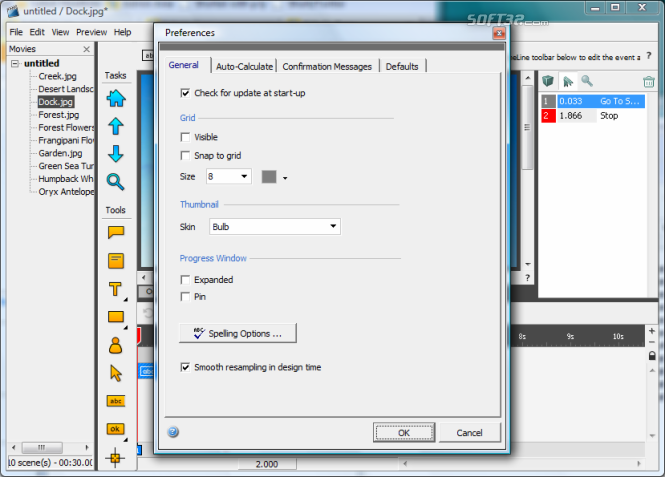Click Cancel in the Preferences dialog

point(469,432)
